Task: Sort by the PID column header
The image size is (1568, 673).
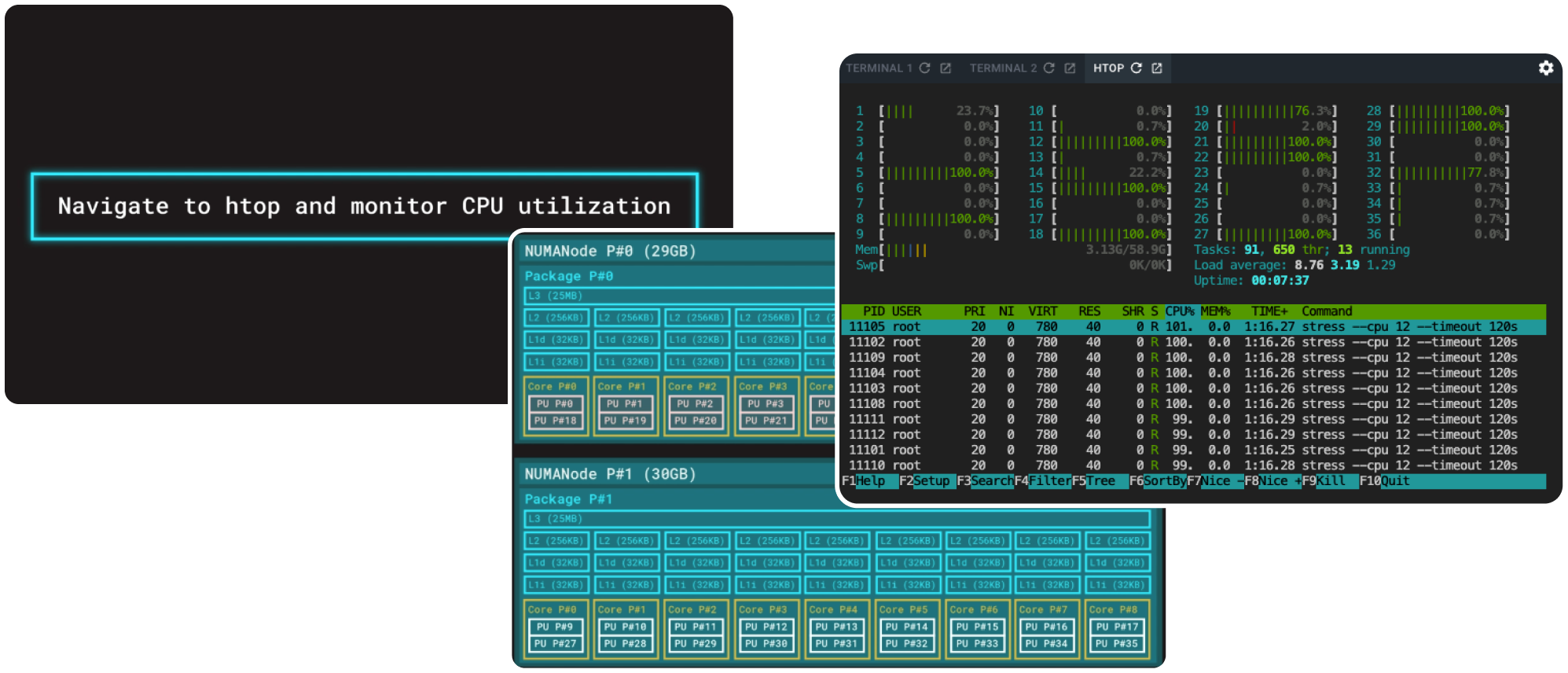Action: click(x=873, y=311)
